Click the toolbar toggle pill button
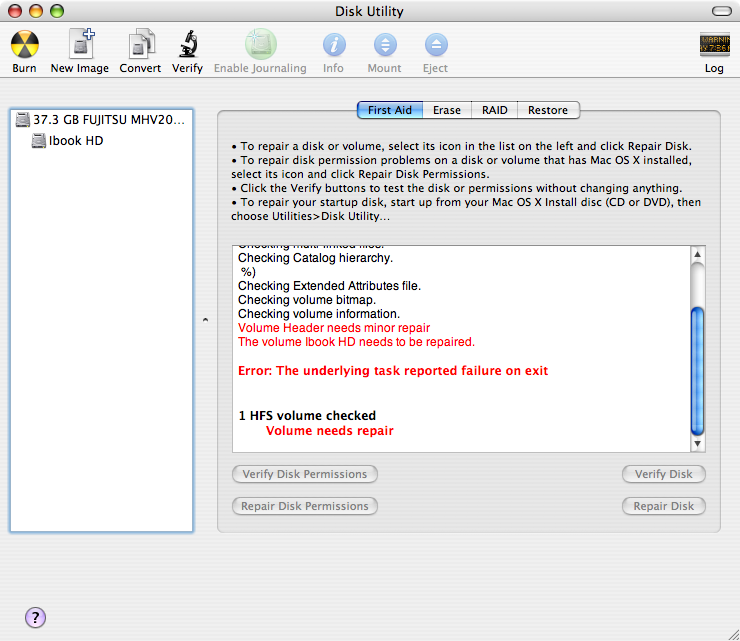The width and height of the screenshot is (740, 641). point(722,11)
